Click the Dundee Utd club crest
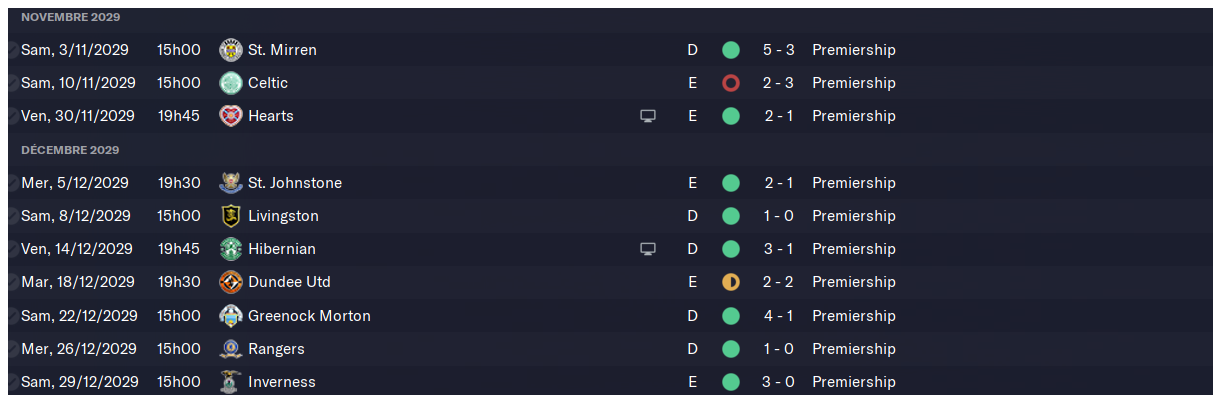 point(231,282)
